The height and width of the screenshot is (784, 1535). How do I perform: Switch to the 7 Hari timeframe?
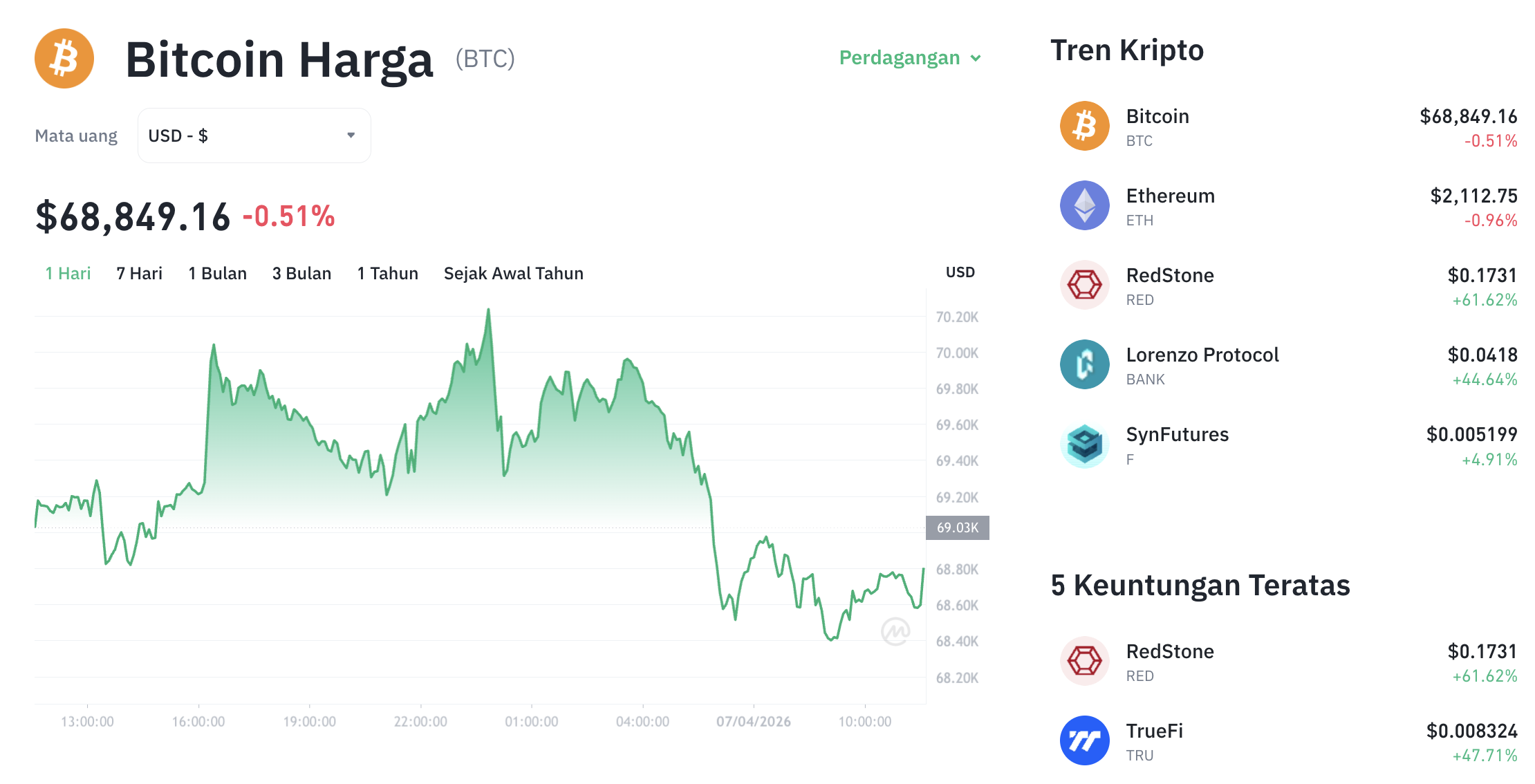(139, 273)
